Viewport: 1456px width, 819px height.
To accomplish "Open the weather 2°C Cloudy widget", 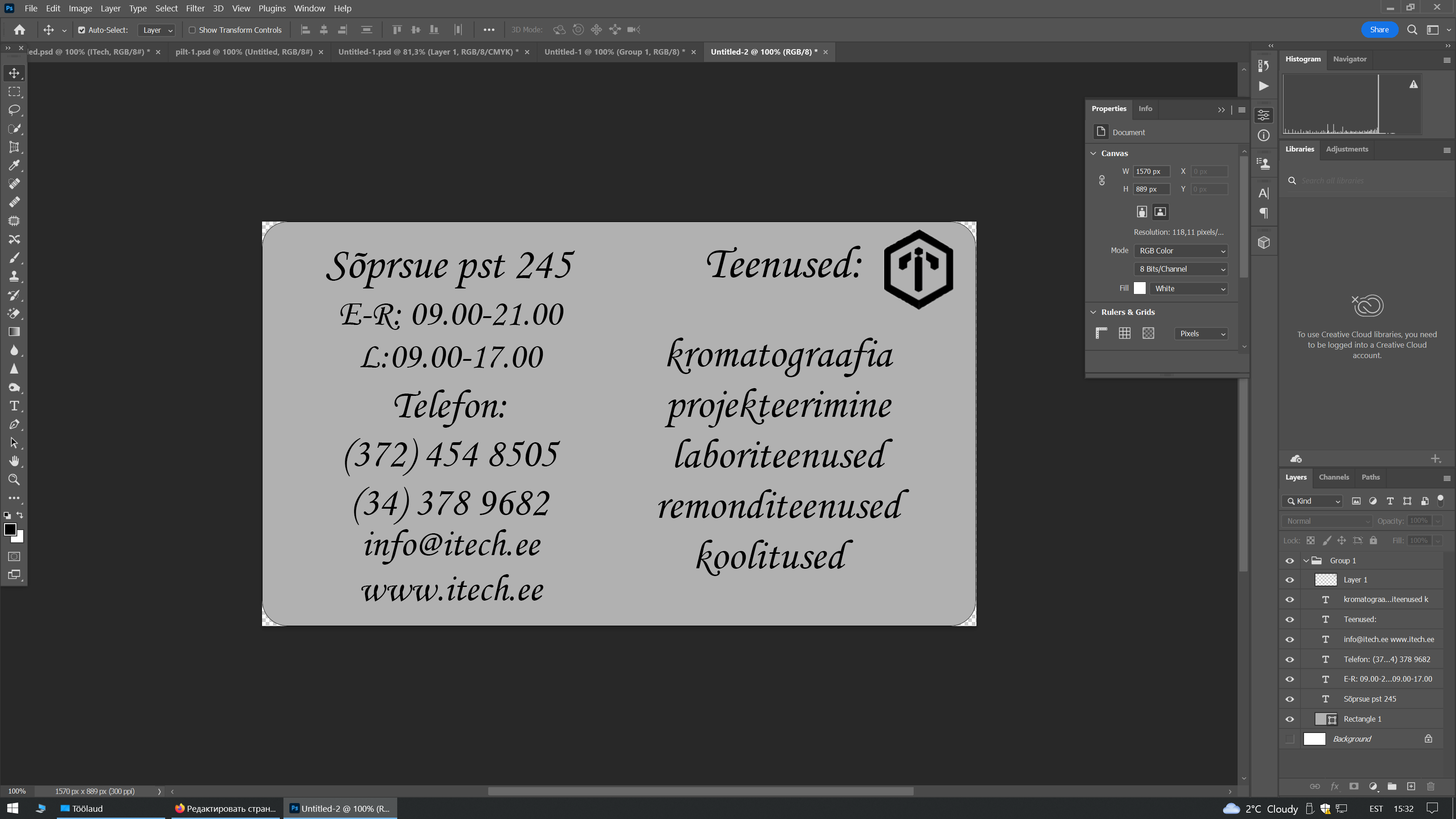I will click(1260, 809).
